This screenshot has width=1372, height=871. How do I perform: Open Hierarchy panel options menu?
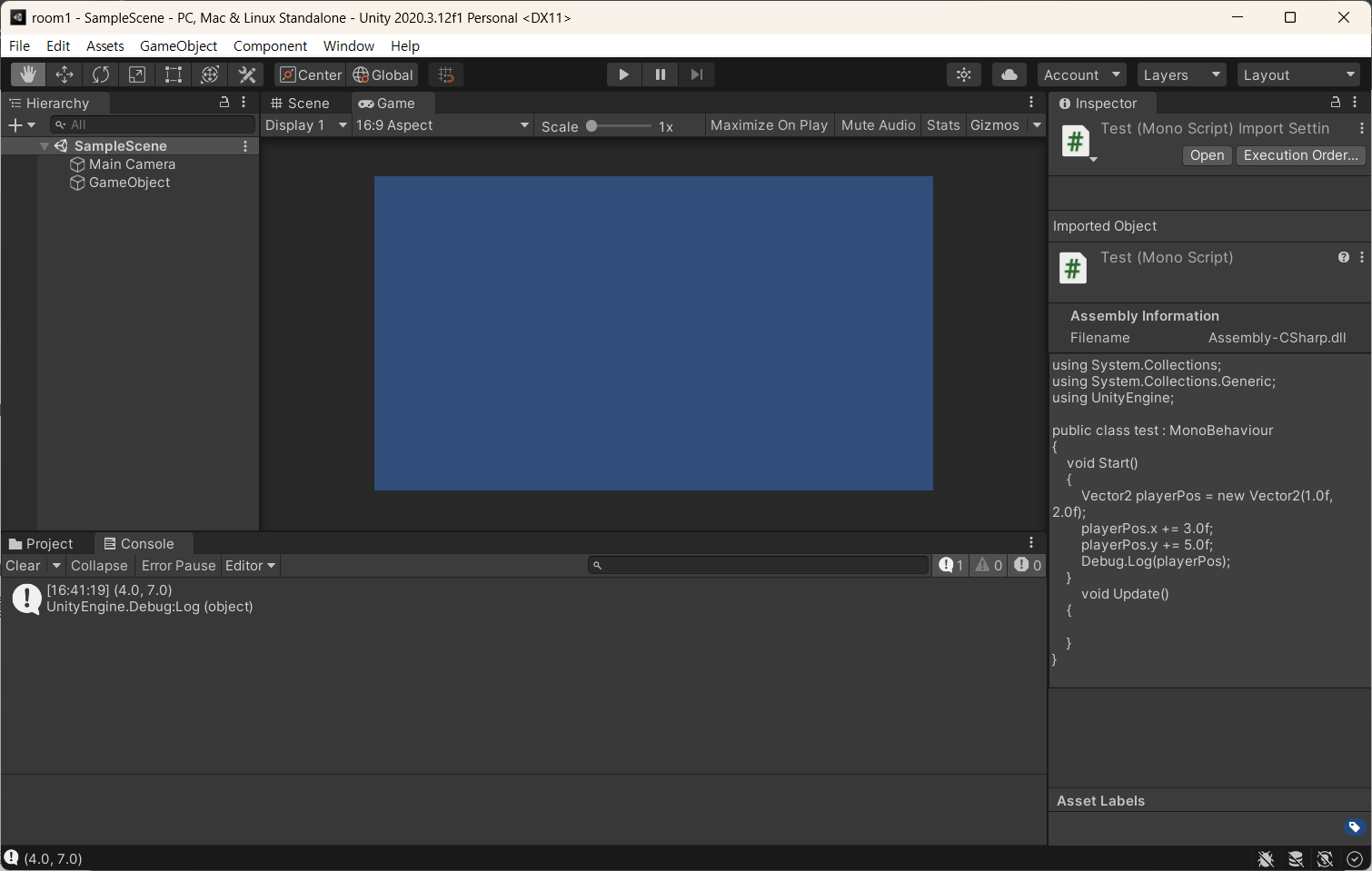click(244, 103)
